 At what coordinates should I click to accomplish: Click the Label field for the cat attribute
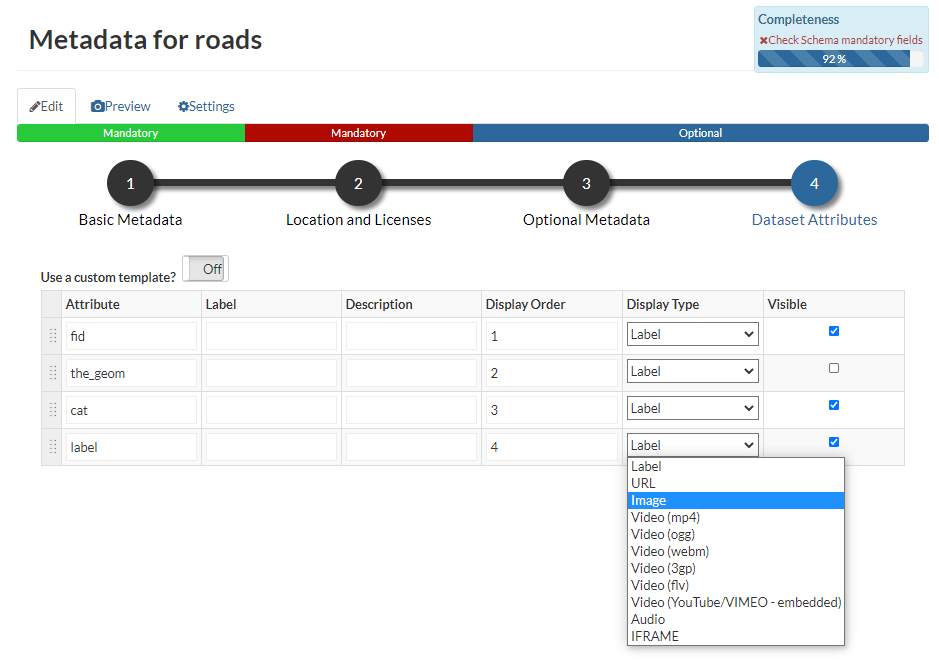pos(270,408)
